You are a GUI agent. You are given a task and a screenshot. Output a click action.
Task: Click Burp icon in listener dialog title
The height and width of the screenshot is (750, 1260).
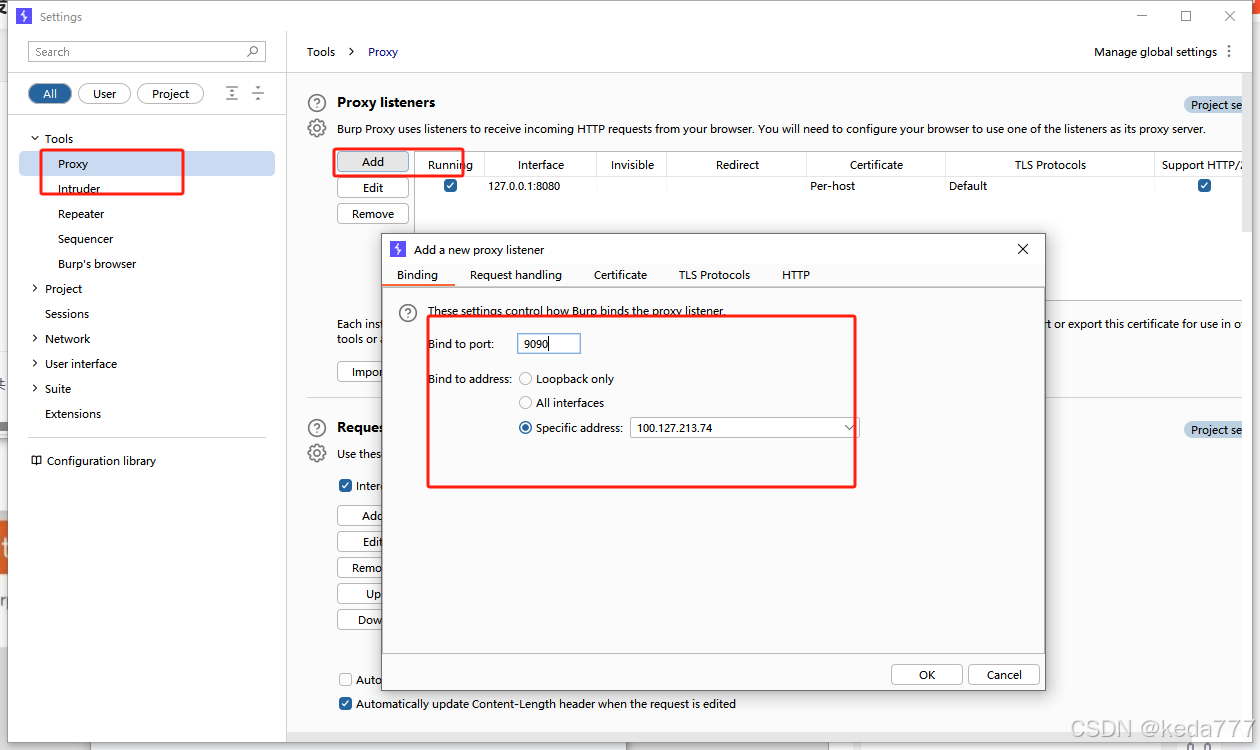(398, 249)
